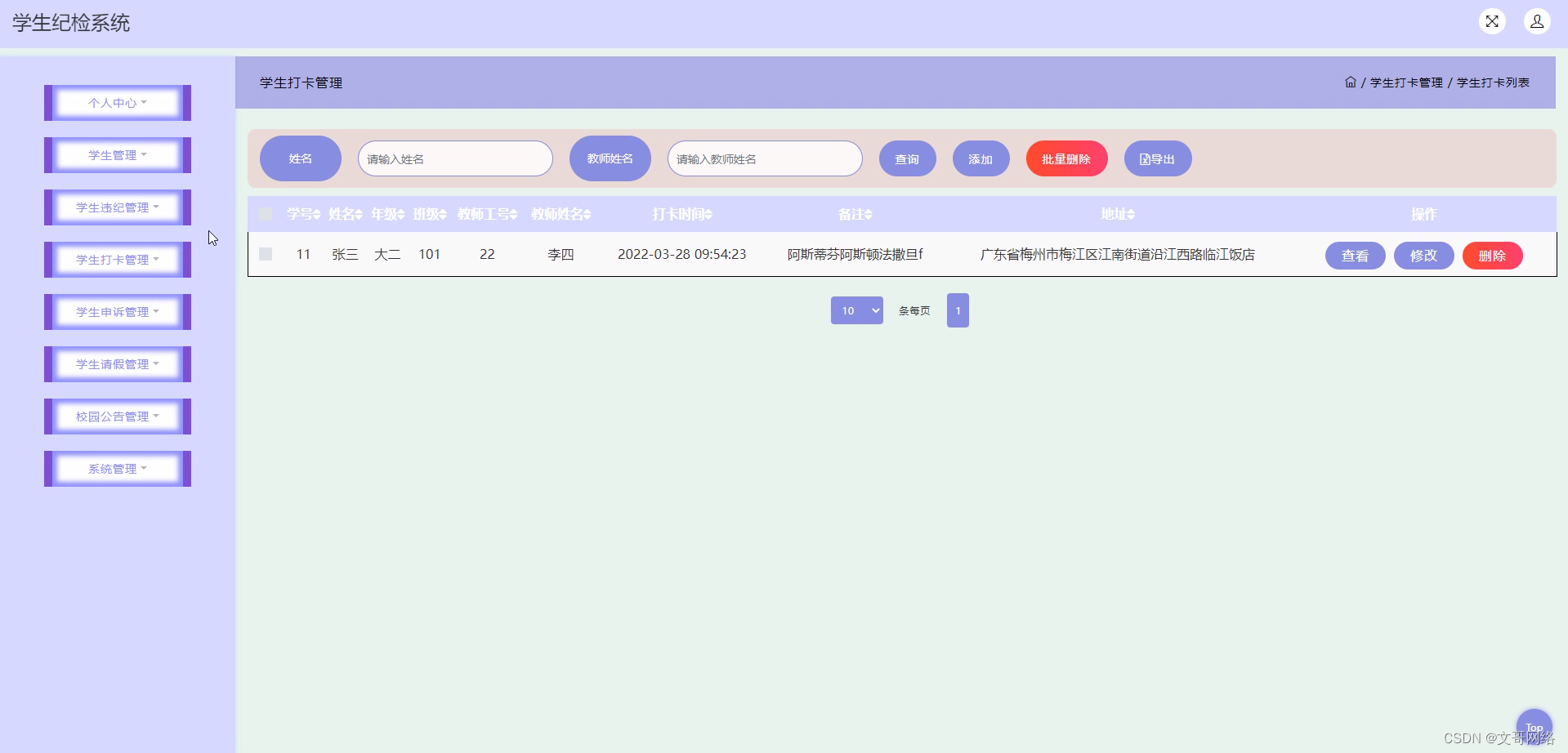The width and height of the screenshot is (1568, 753).
Task: Click the Top back-to-top floating icon
Action: click(x=1534, y=726)
